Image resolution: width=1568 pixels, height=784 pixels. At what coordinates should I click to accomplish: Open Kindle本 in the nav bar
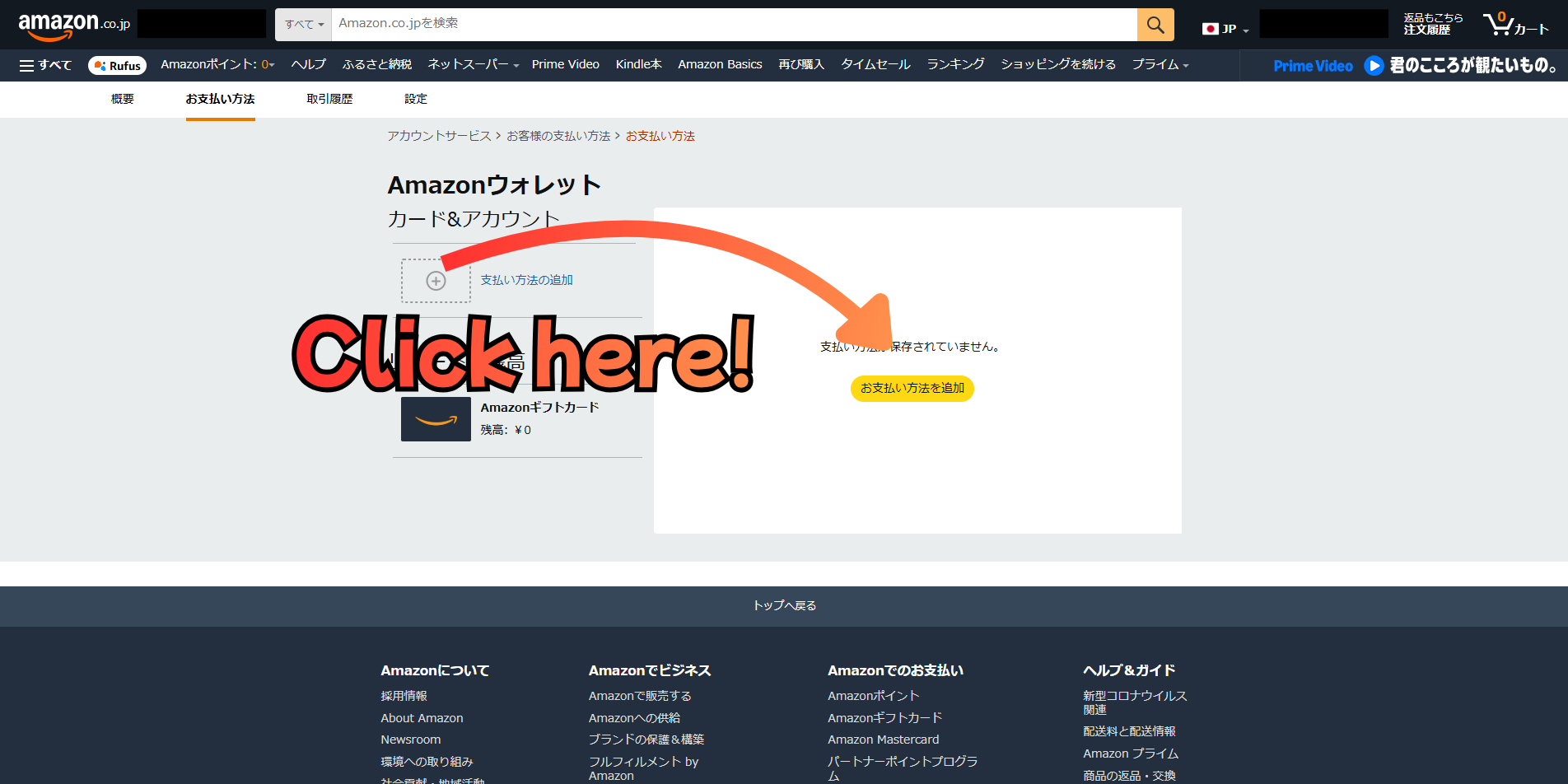[x=638, y=64]
